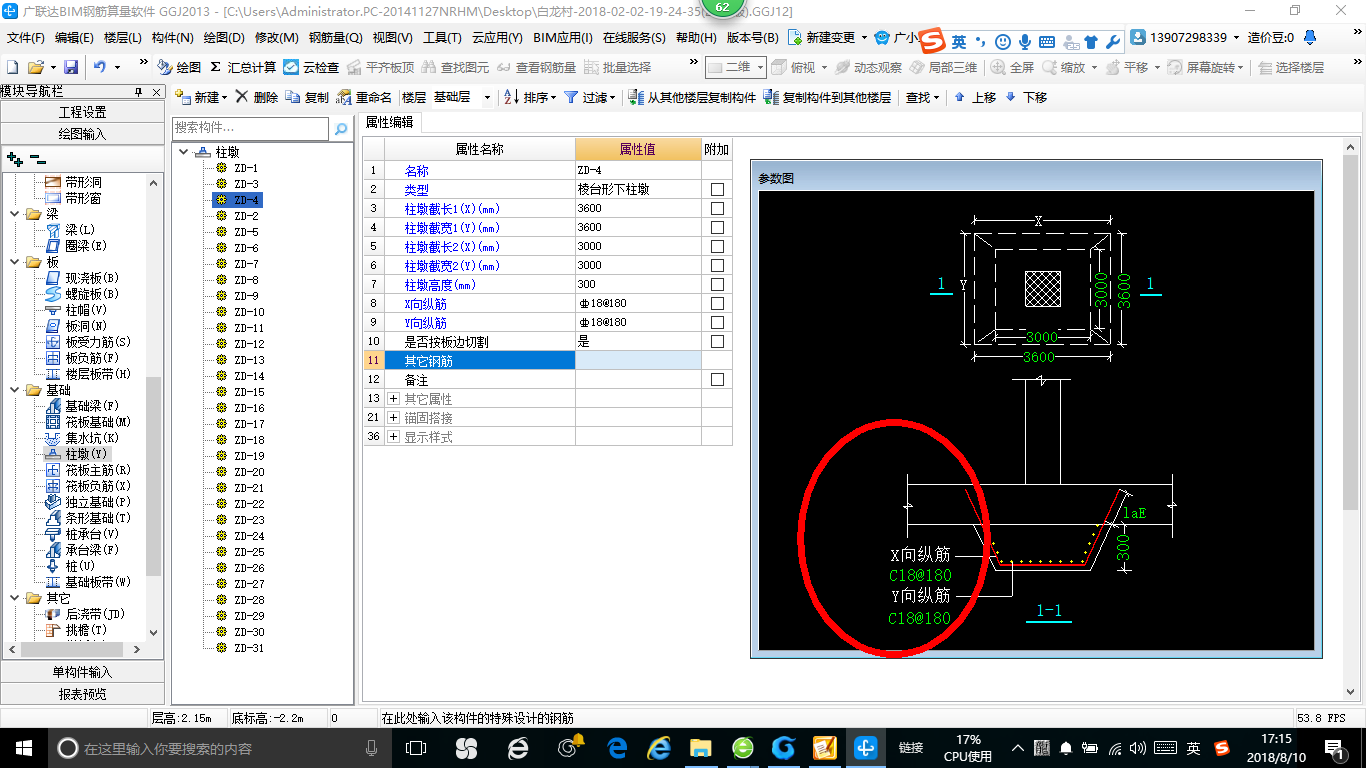Run 汇总计算 from the toolbar

click(x=243, y=67)
